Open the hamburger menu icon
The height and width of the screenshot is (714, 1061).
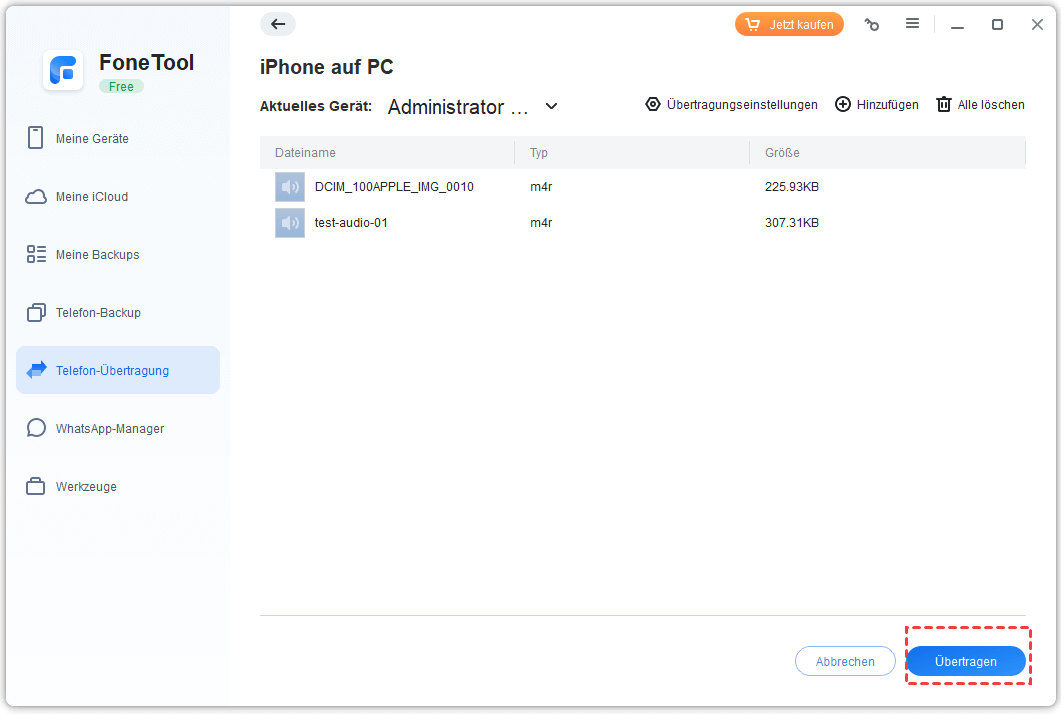click(912, 24)
